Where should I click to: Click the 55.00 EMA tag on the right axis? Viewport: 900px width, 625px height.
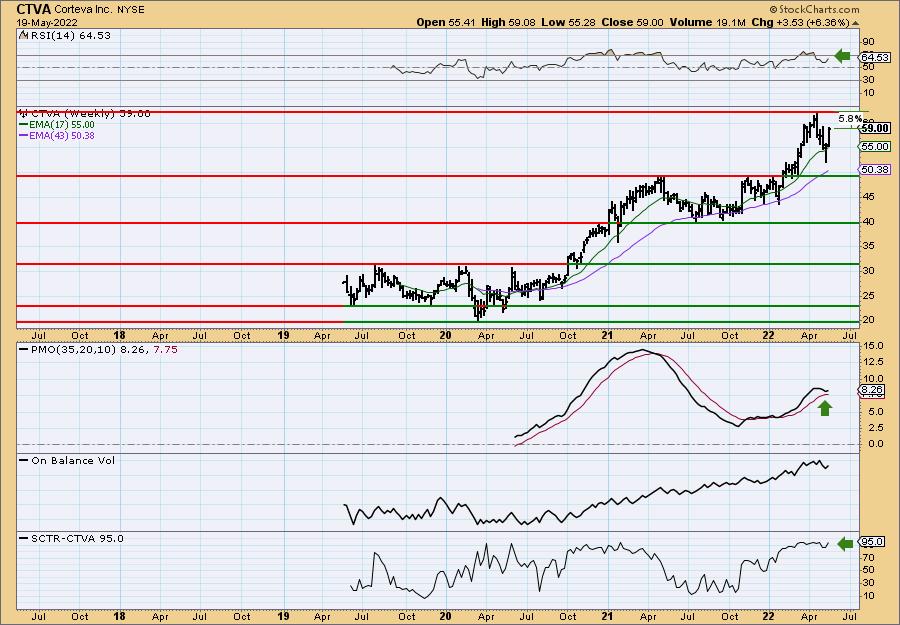(x=875, y=146)
